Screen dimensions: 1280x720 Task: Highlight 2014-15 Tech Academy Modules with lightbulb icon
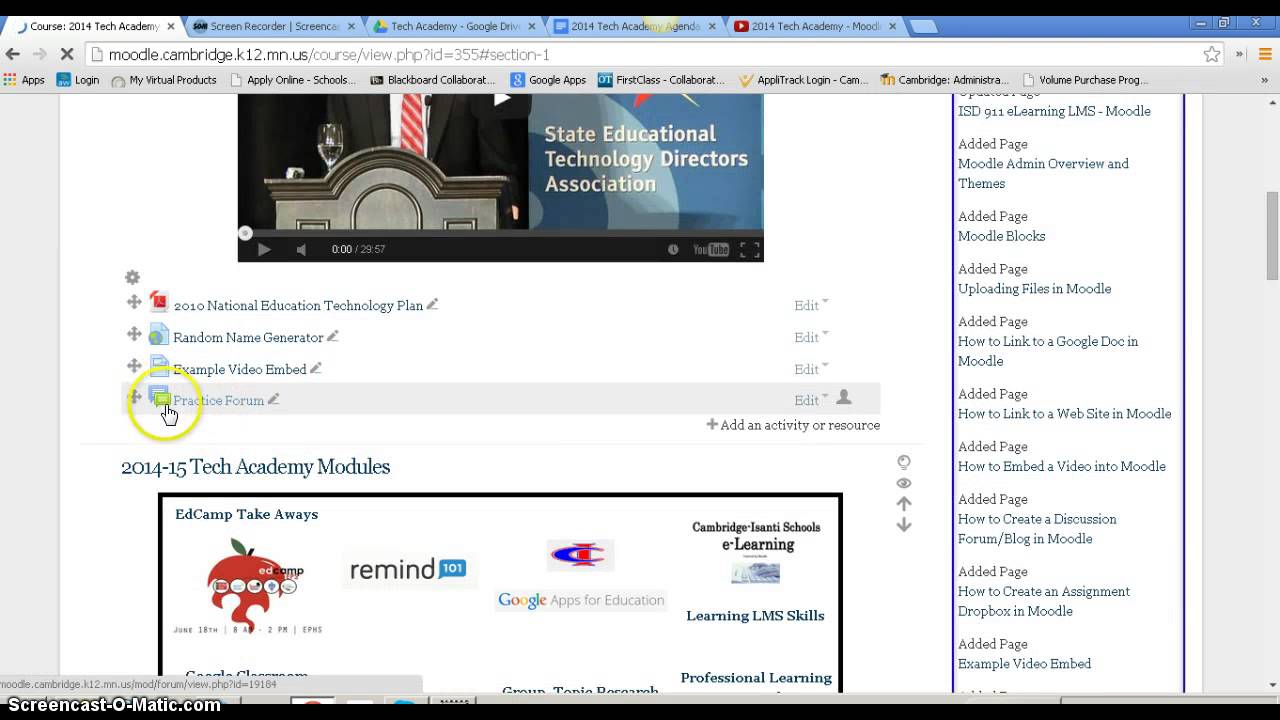(x=904, y=462)
